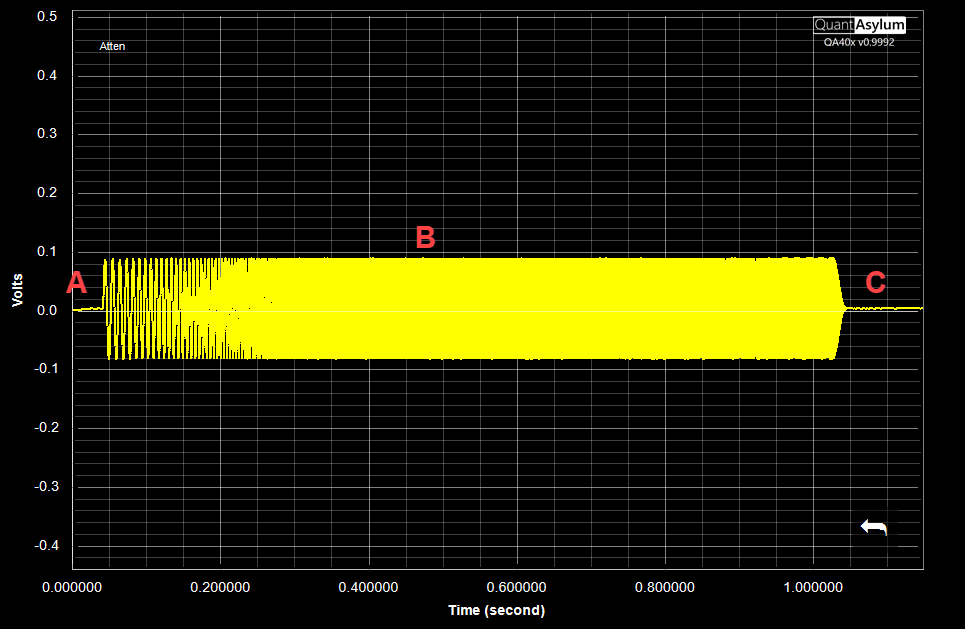
Task: Click the 0.600000 time axis value
Action: [x=516, y=587]
